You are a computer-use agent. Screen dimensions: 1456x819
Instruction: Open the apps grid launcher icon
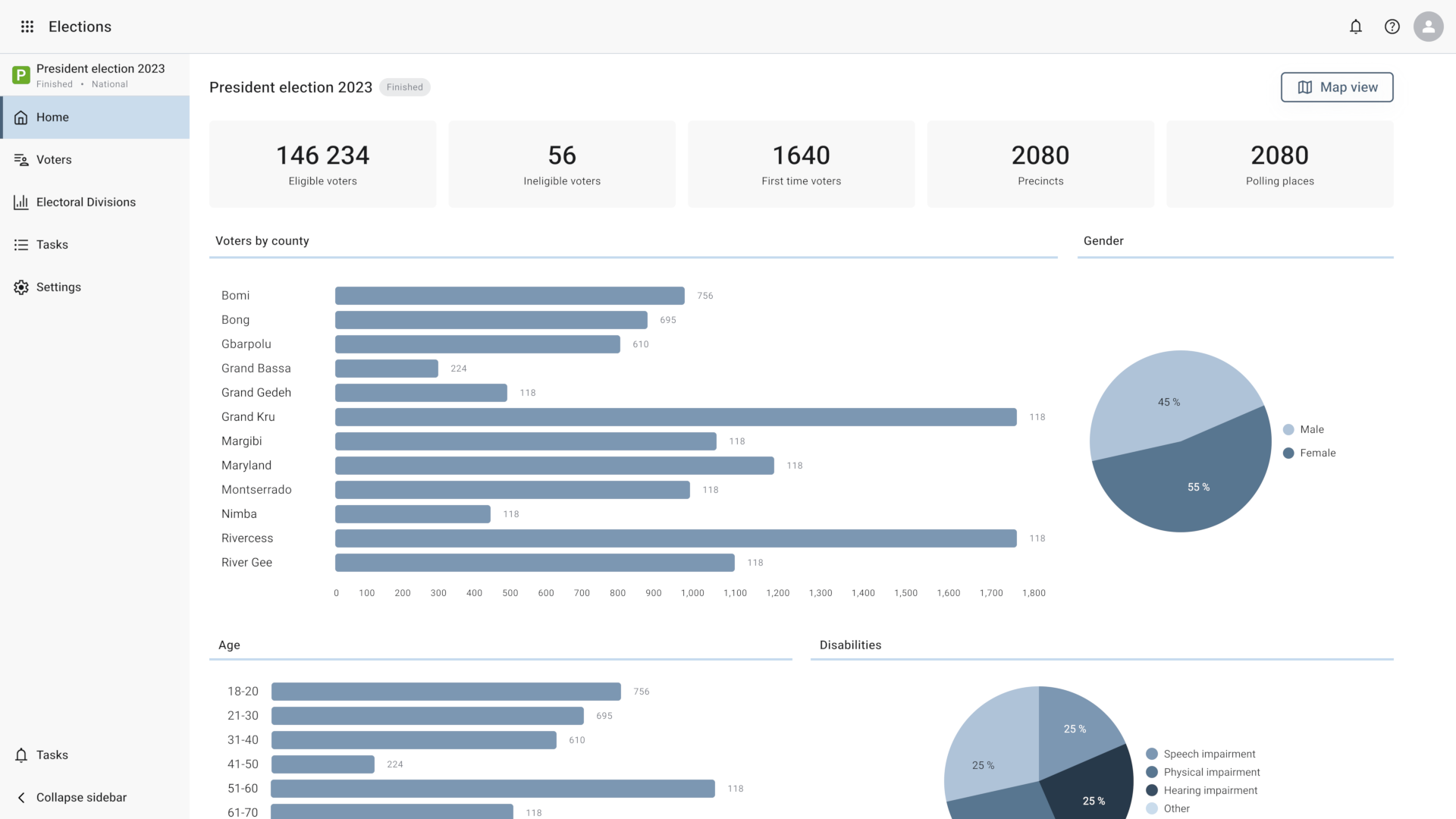point(27,27)
